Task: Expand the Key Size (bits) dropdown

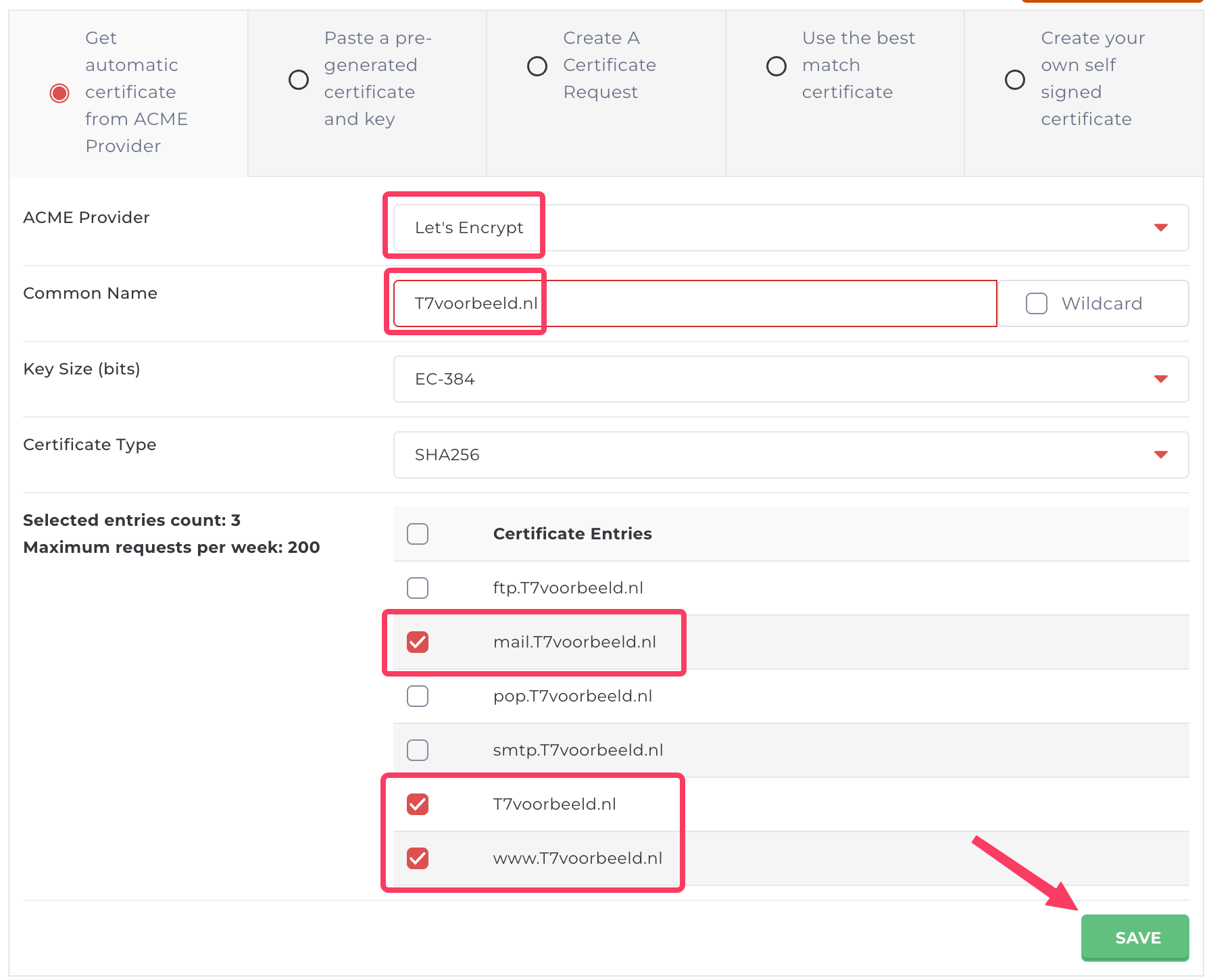Action: [789, 379]
